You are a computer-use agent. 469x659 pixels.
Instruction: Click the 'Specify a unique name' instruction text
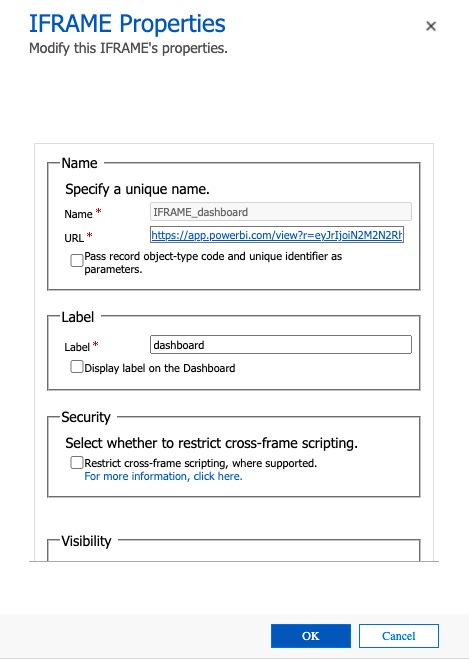(x=137, y=189)
